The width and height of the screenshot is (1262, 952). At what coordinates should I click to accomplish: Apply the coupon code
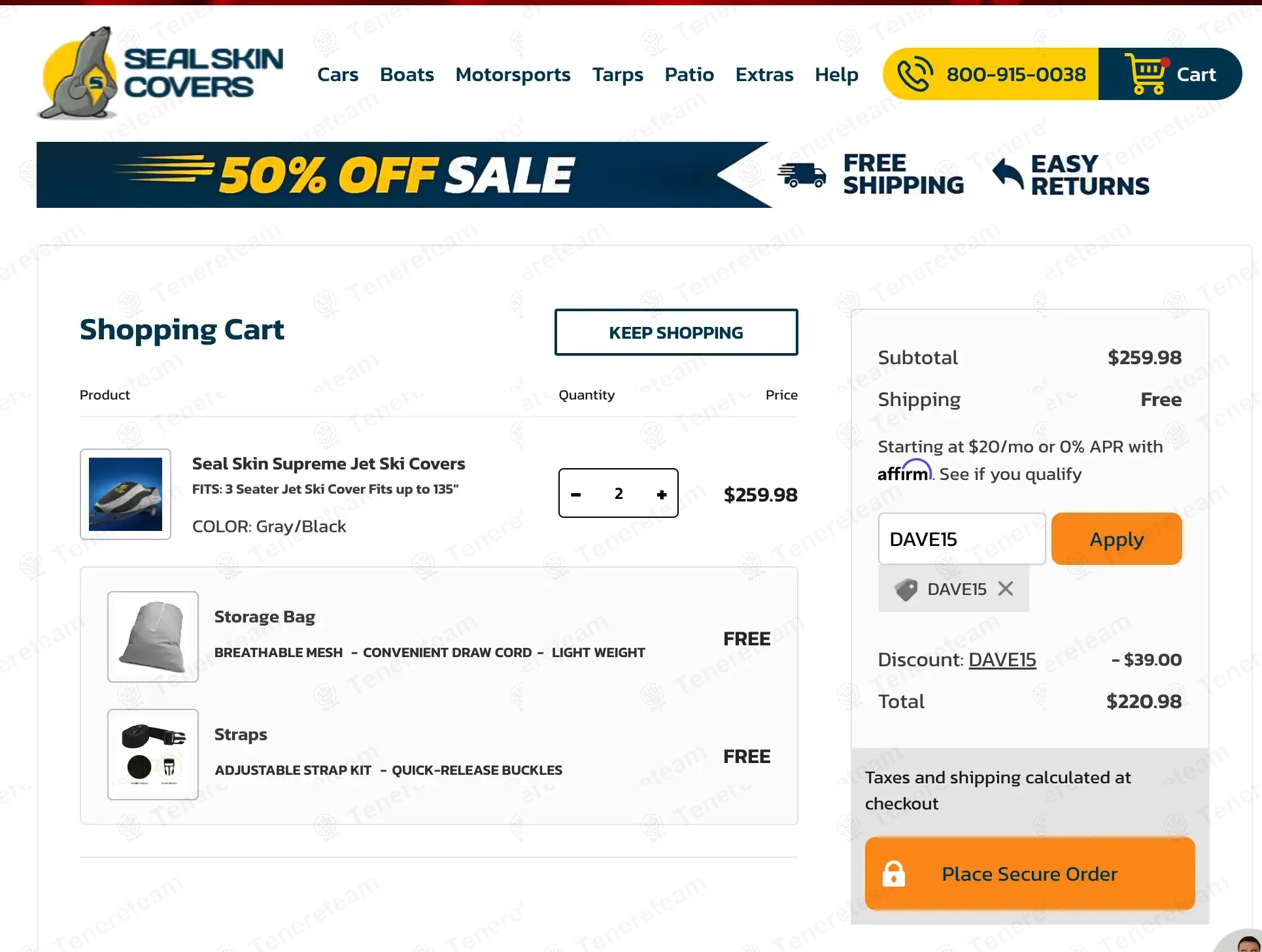tap(1116, 539)
